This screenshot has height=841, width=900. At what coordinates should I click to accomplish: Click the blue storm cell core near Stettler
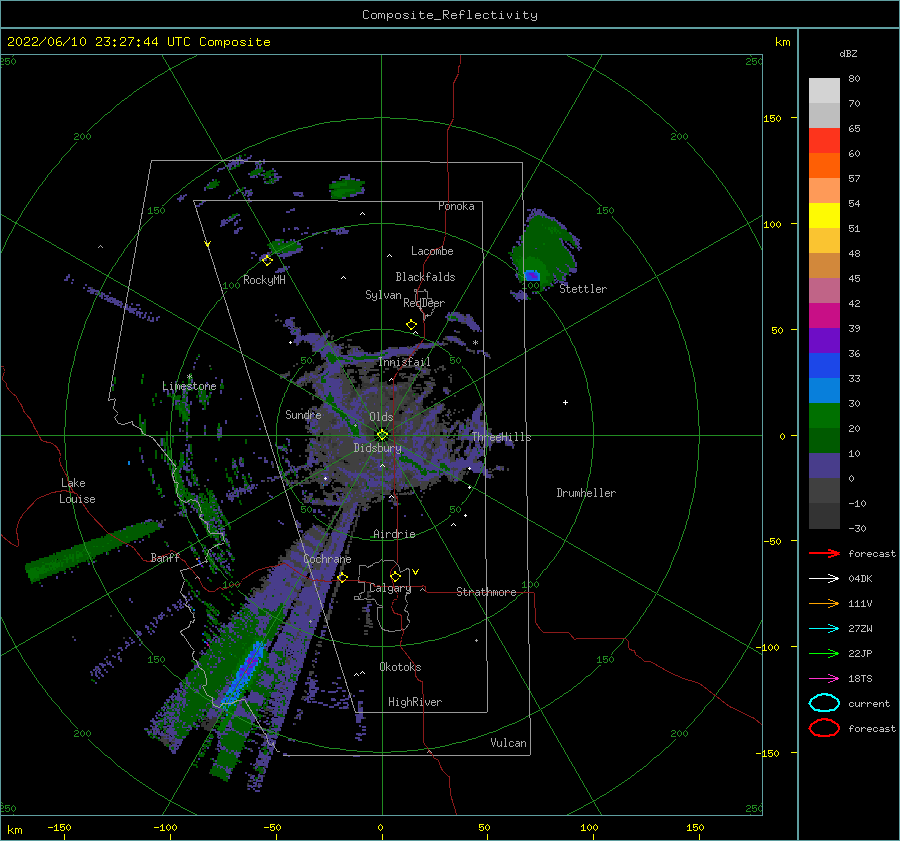point(532,276)
